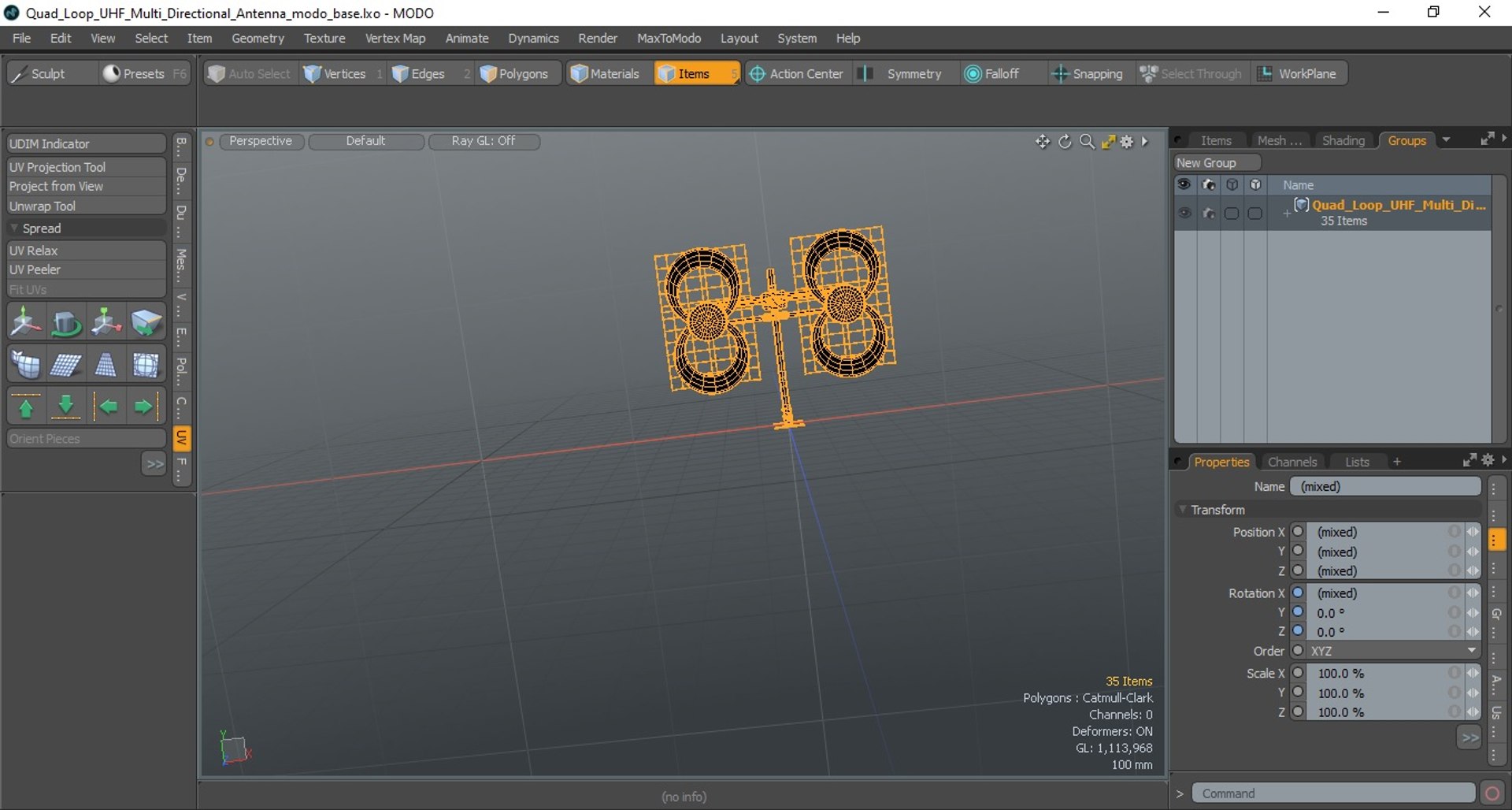Click the viewport pan move icon

pos(1042,141)
